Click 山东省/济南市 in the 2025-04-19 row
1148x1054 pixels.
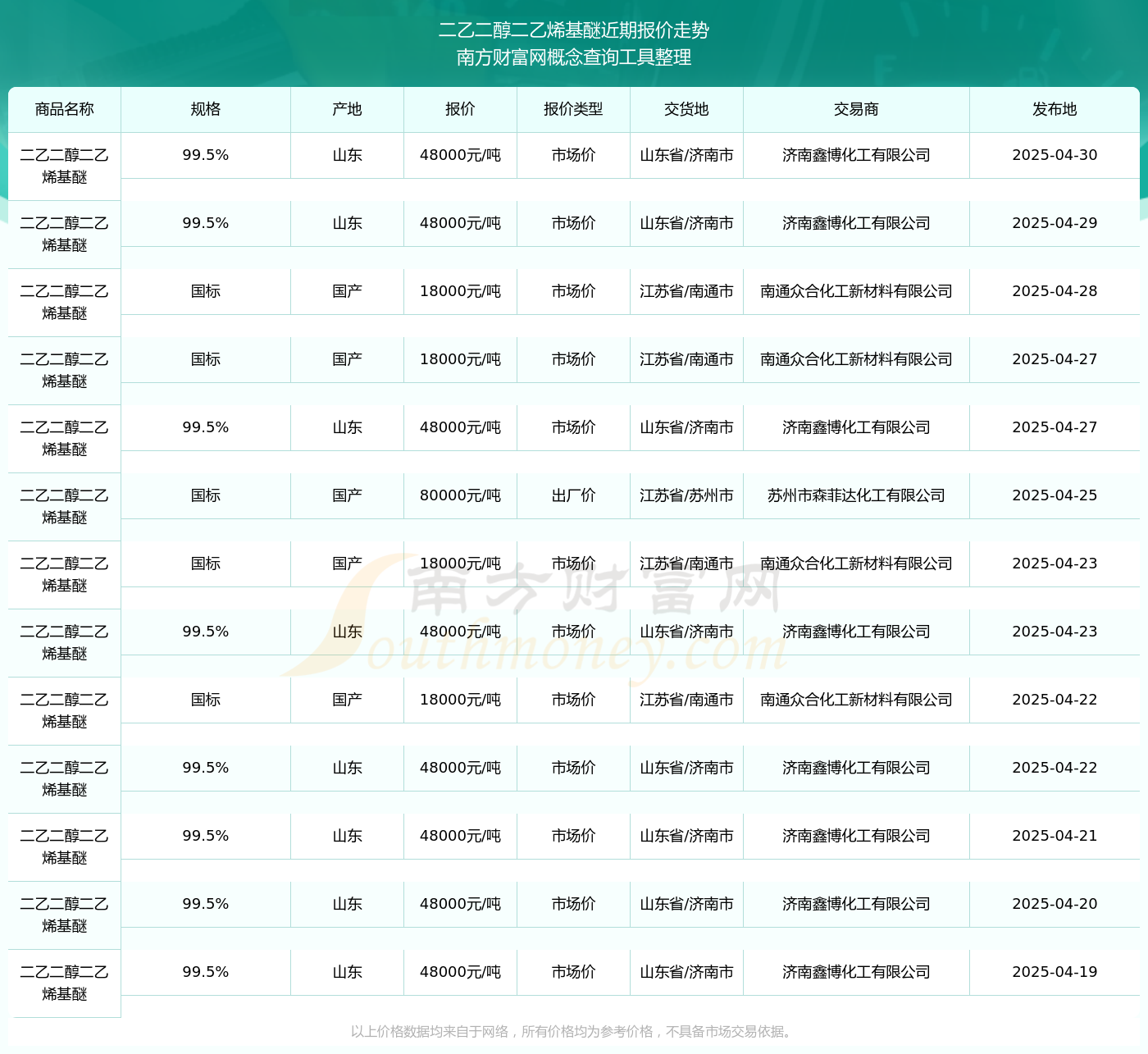687,972
